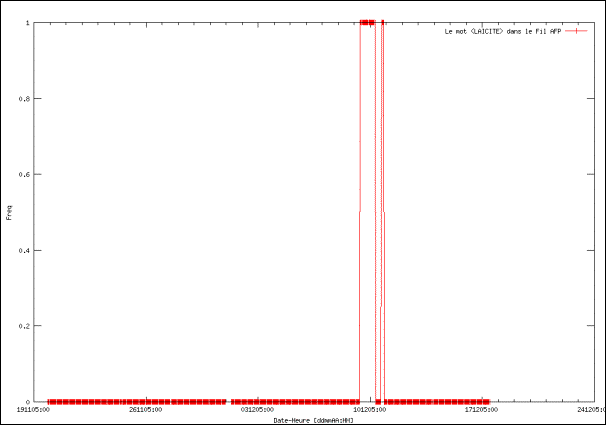606x425 pixels.
Task: Click the y-axis value "0.2"
Action: pos(24,326)
